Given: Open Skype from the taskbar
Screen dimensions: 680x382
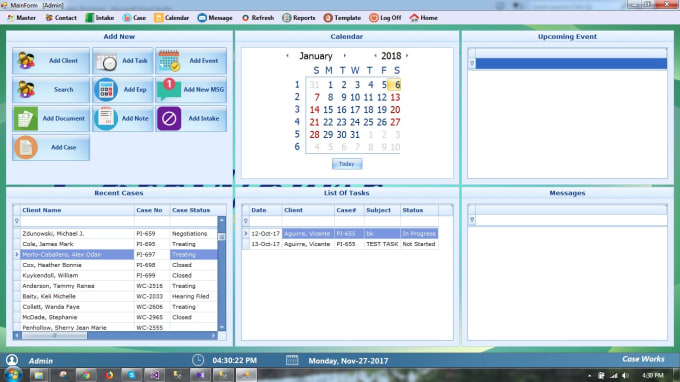Looking at the screenshot, I should (132, 375).
